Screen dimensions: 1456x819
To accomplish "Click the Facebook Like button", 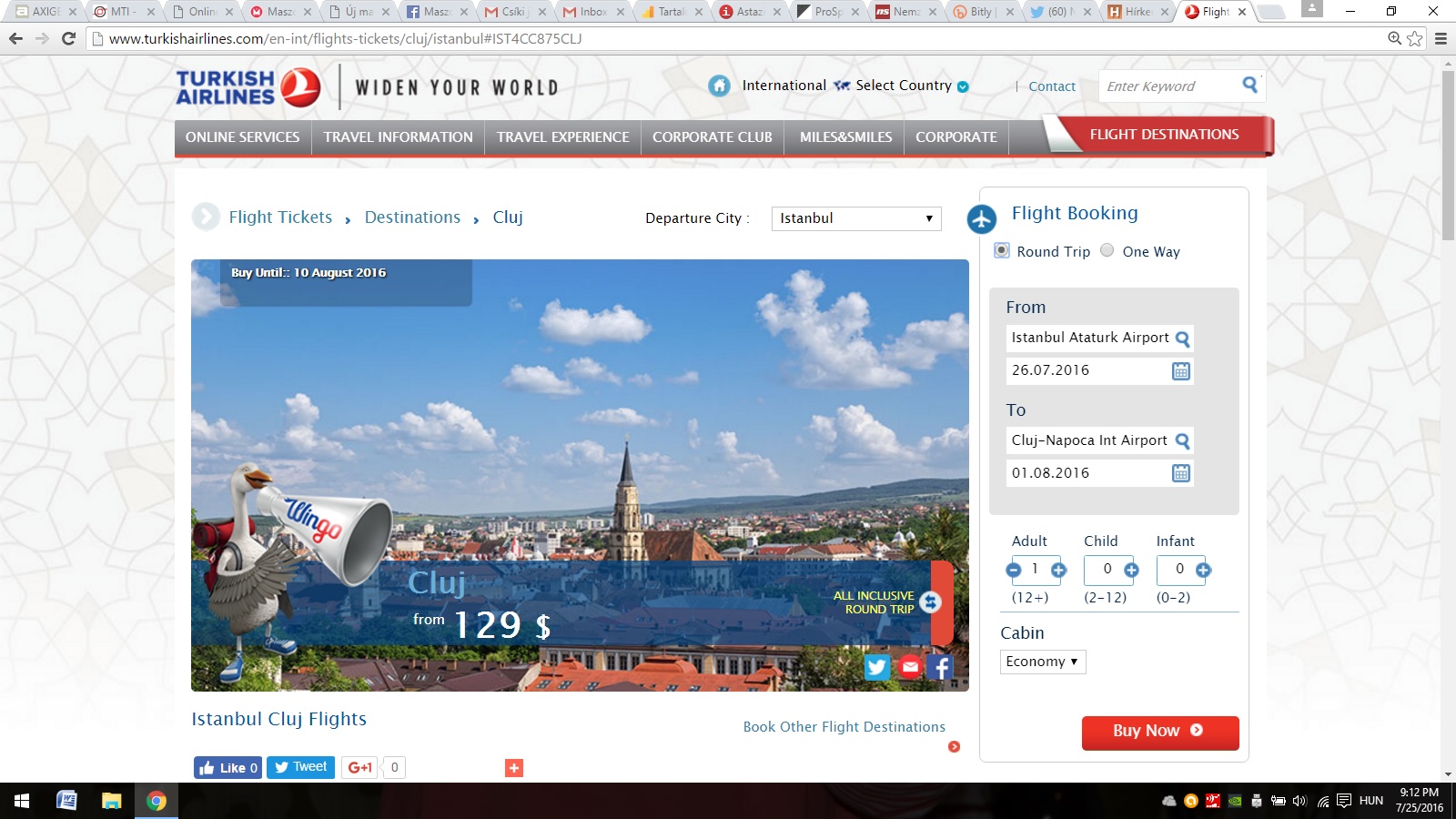I will pyautogui.click(x=227, y=768).
